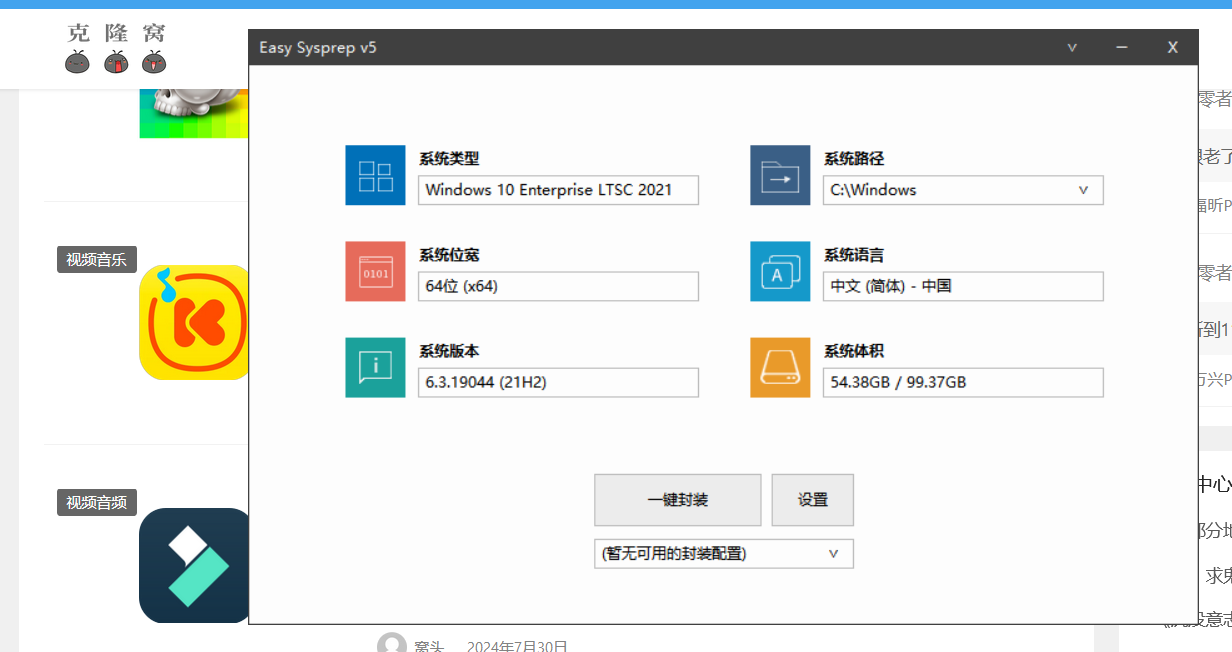The width and height of the screenshot is (1232, 652).
Task: Click the Windows 10 Enterprise LTSC 2021 field
Action: coord(558,190)
